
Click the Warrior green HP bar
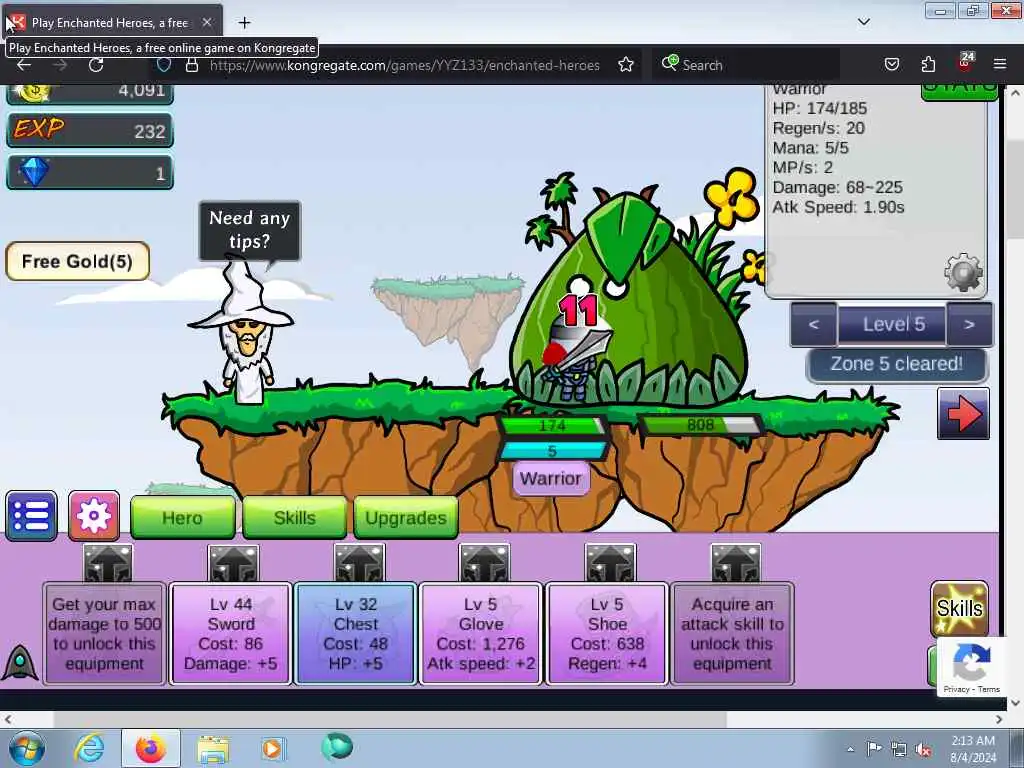pyautogui.click(x=552, y=426)
